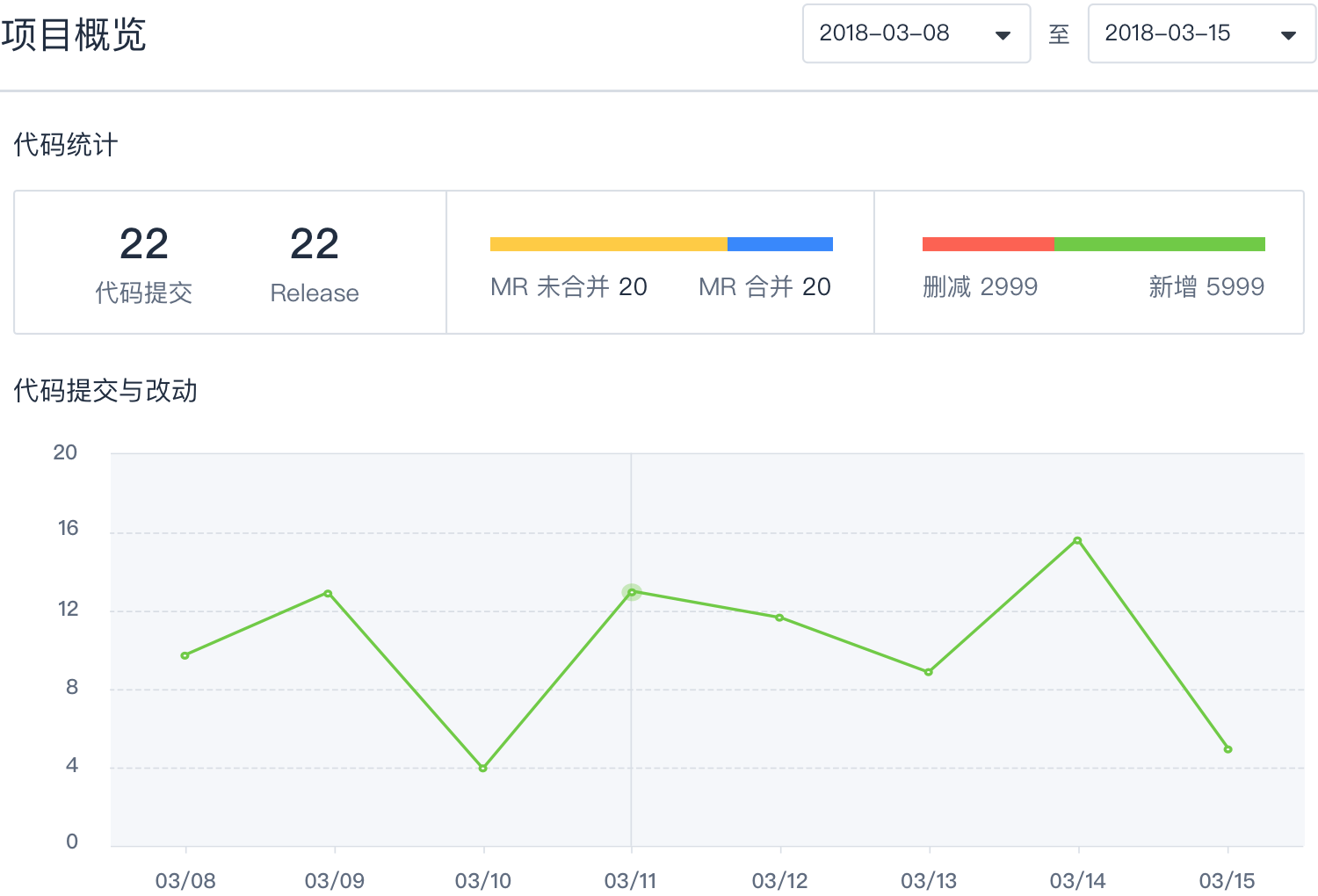1318x896 pixels.
Task: Click the 03/08 data point on chart
Action: point(185,655)
